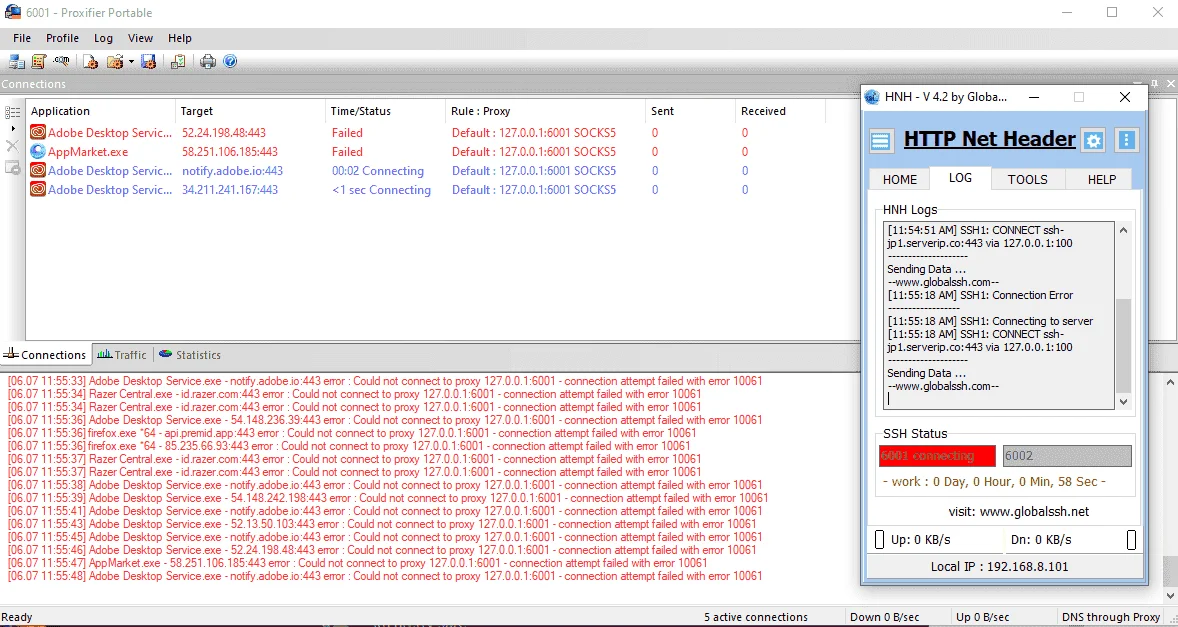Click the HNH hamburger menu icon

(880, 140)
